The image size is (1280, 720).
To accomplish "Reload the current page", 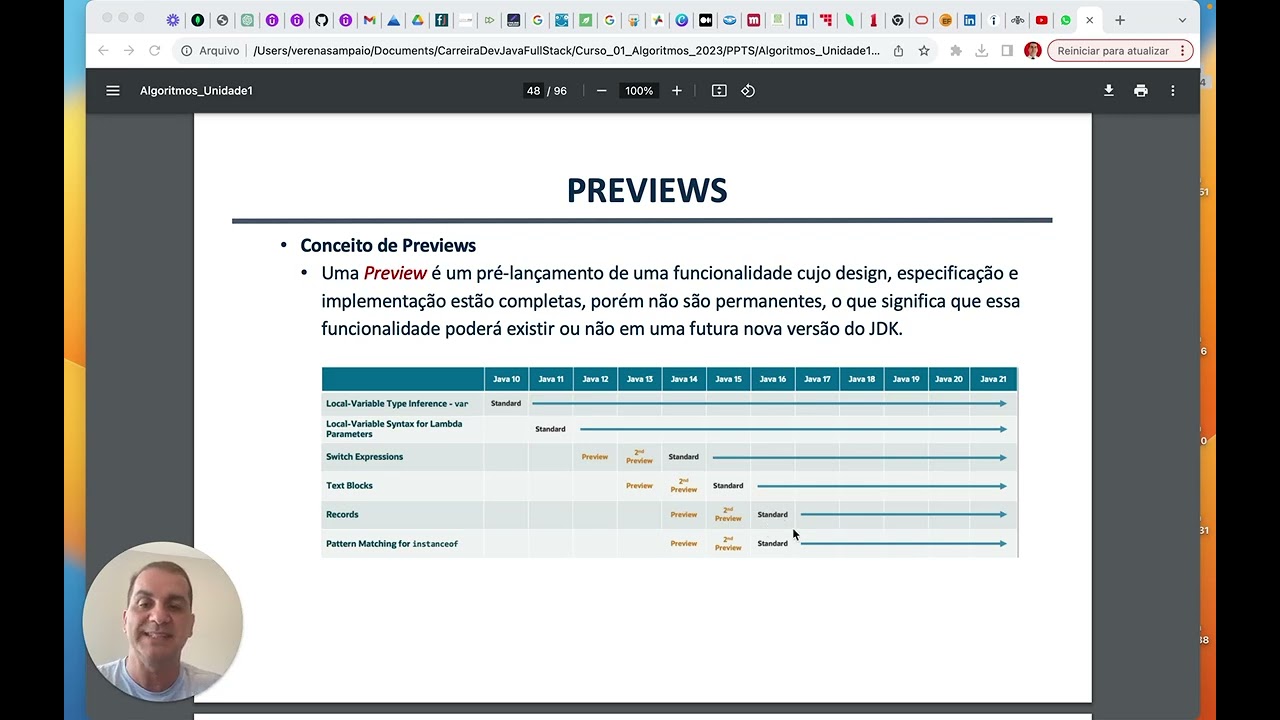I will (155, 50).
